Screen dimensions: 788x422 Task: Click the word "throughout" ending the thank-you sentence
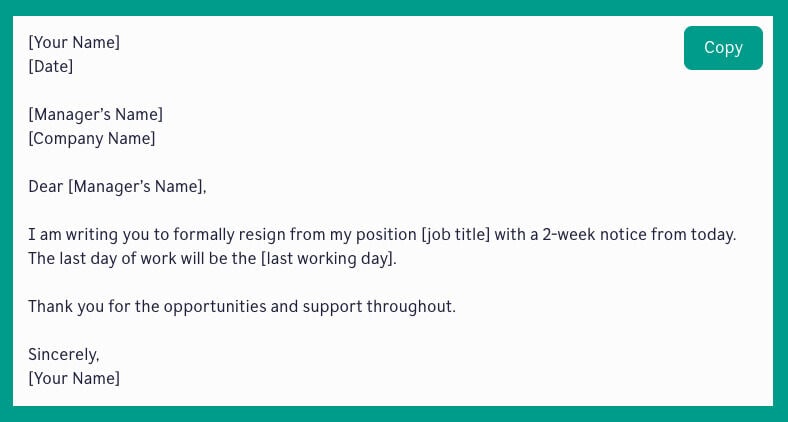pos(408,306)
